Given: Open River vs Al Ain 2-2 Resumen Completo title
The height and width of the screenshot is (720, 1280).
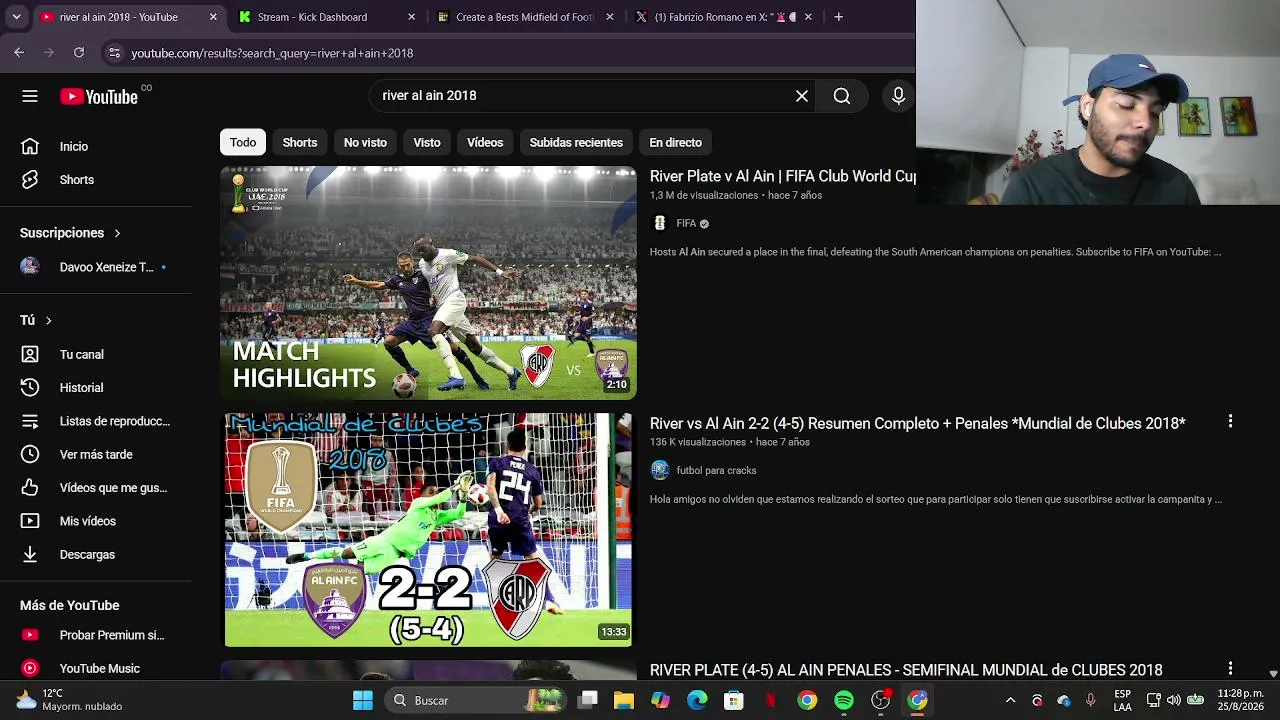Looking at the screenshot, I should click(917, 423).
